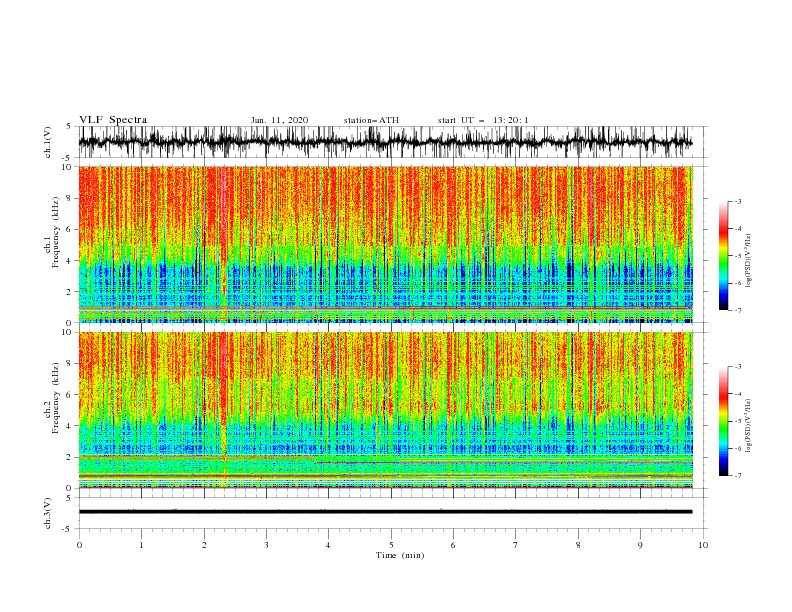The height and width of the screenshot is (612, 792).
Task: Click time axis tick label "9"
Action: (x=640, y=545)
